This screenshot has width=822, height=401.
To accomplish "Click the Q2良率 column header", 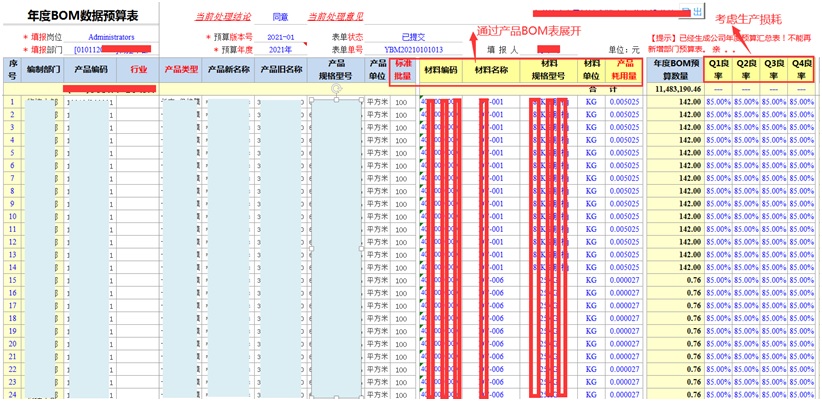I will point(746,69).
